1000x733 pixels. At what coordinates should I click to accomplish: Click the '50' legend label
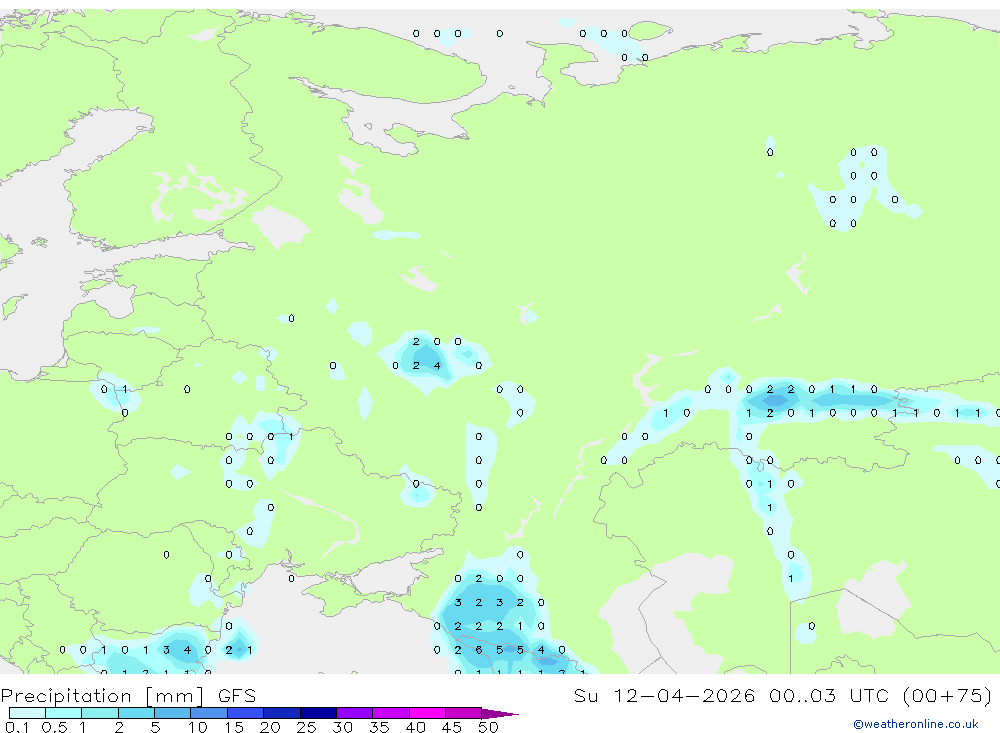489,727
